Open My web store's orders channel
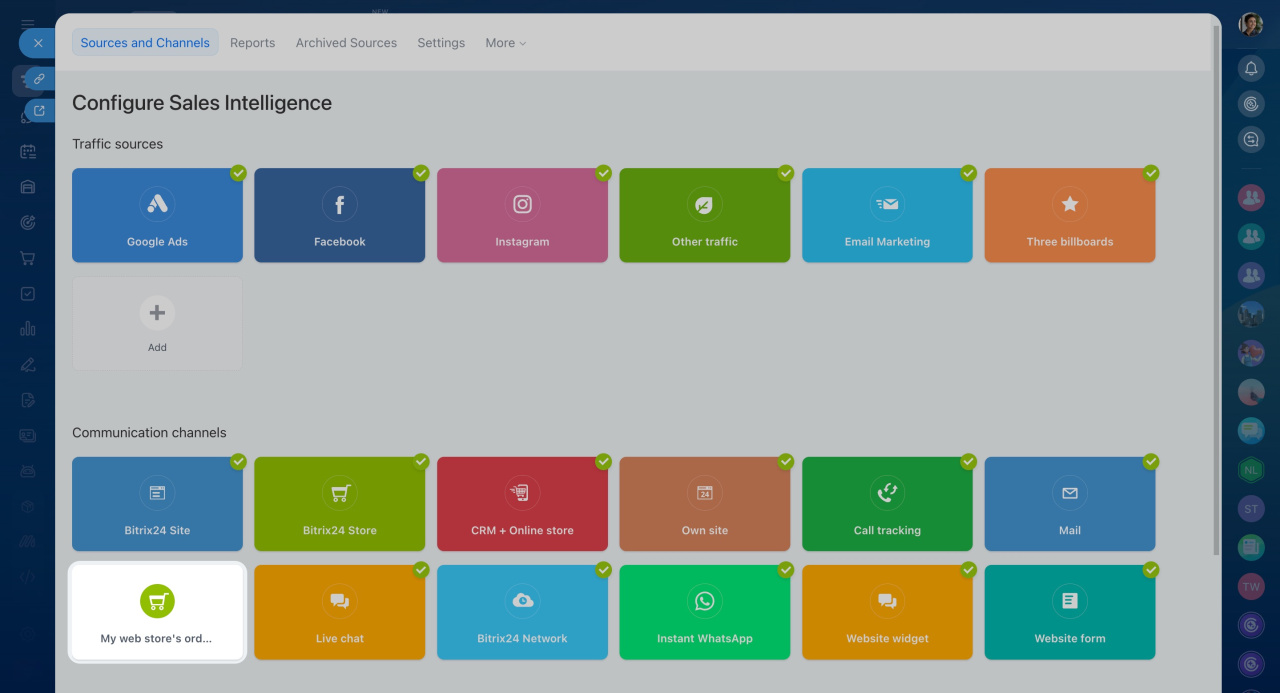This screenshot has width=1280, height=693. [157, 612]
